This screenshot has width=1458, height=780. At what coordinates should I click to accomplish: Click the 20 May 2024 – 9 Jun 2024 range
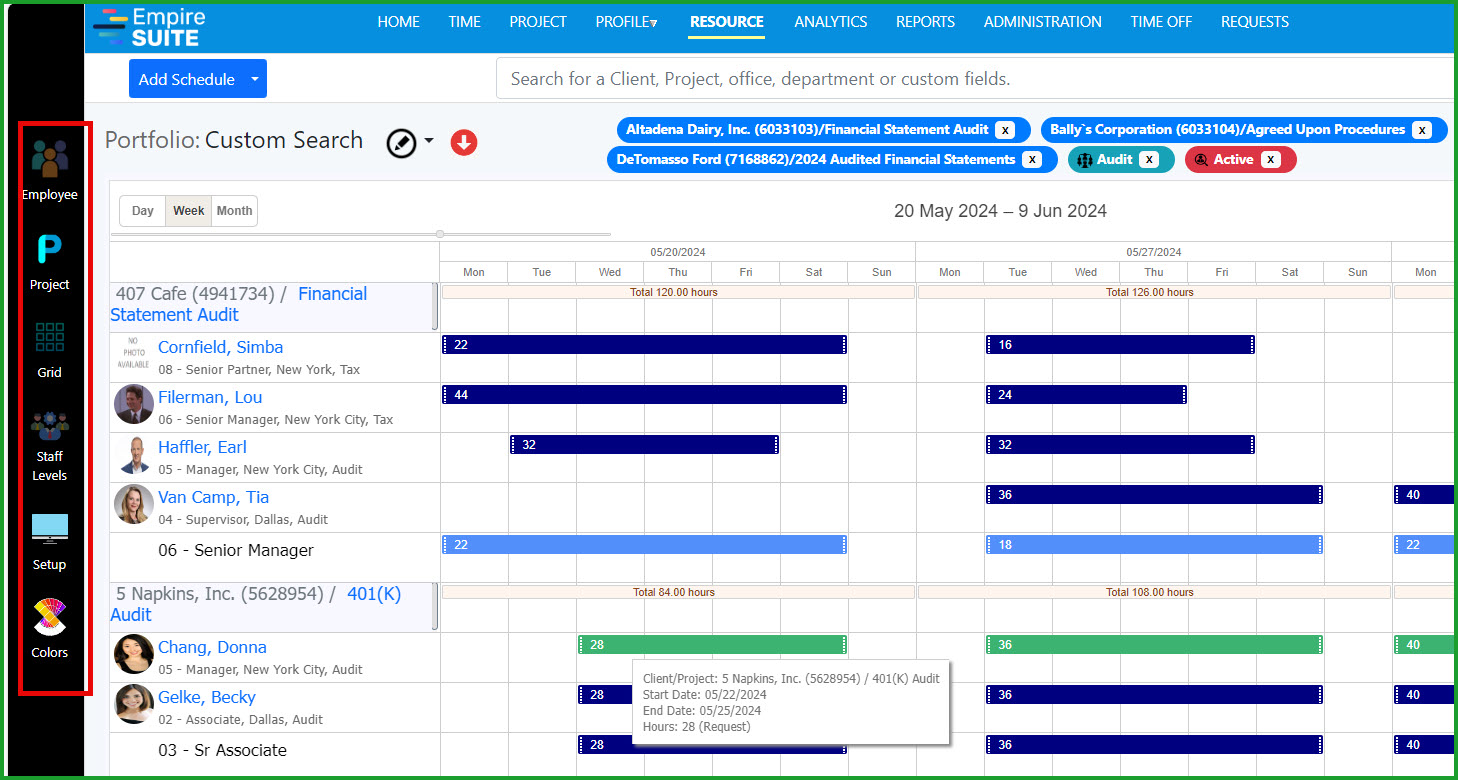click(1000, 211)
